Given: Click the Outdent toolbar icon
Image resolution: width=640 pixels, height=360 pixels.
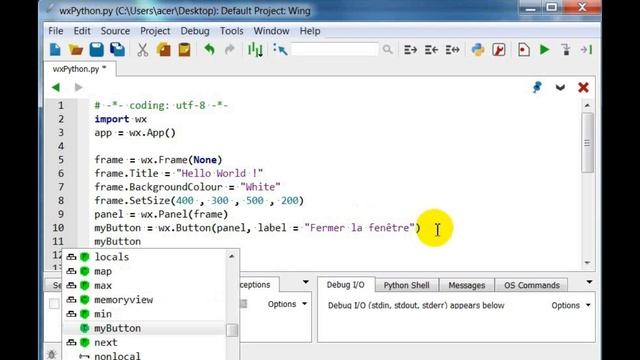Looking at the screenshot, I should (x=431, y=50).
